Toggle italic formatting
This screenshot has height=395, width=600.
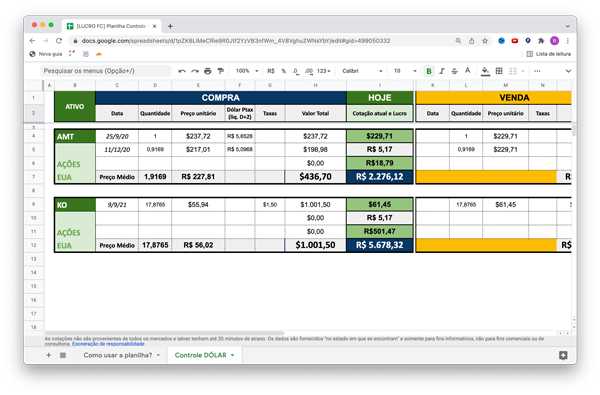pyautogui.click(x=442, y=71)
